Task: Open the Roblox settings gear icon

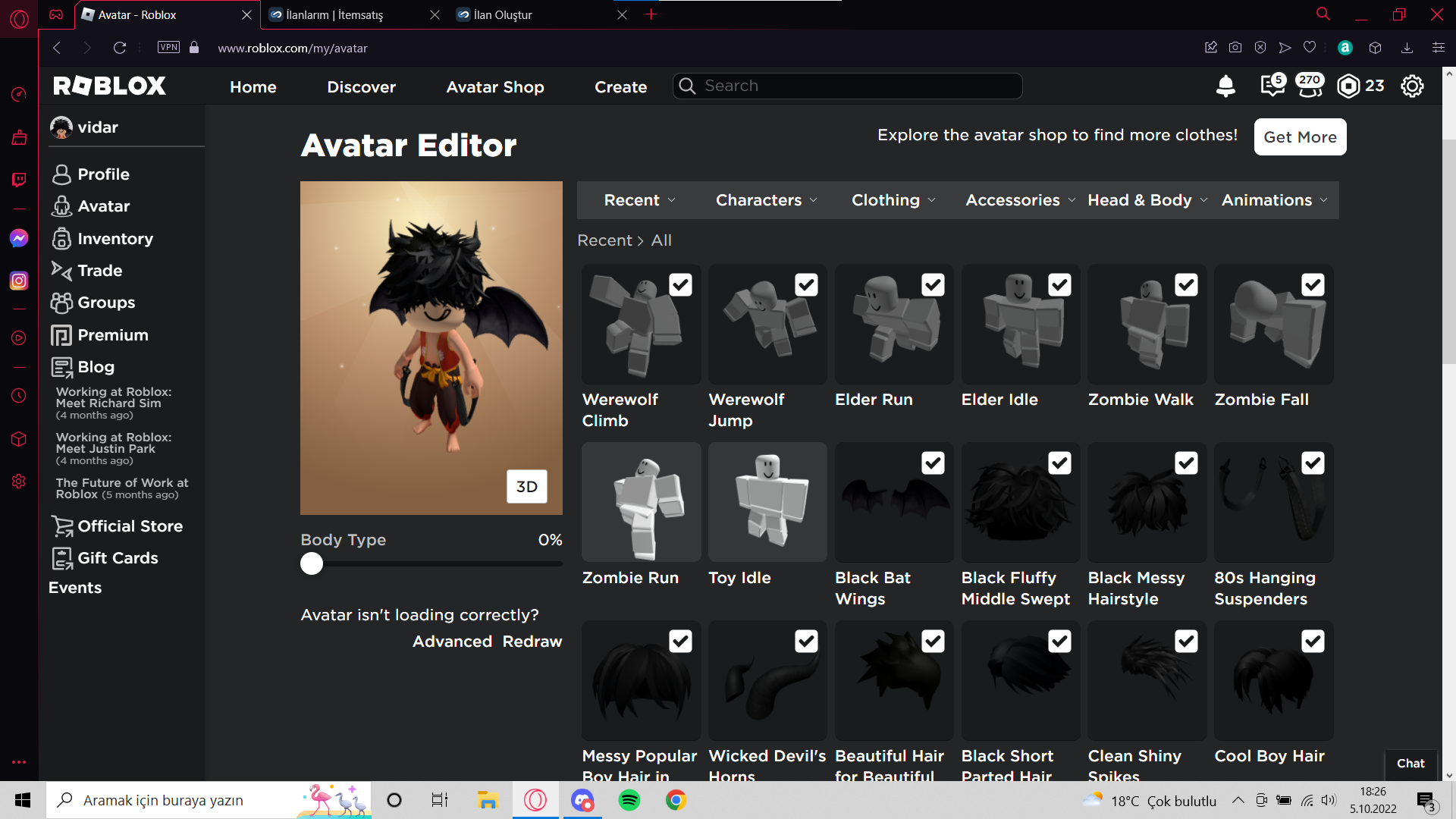Action: coord(1412,86)
